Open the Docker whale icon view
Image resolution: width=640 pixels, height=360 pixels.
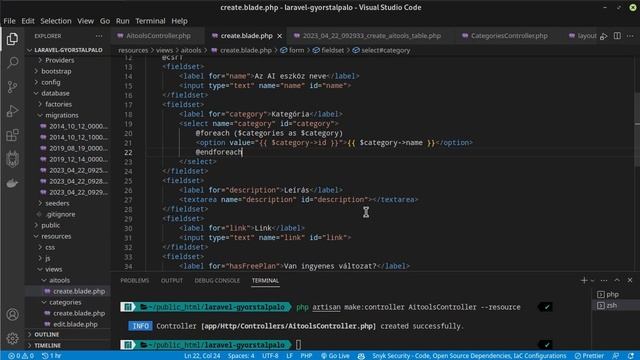click(x=12, y=183)
